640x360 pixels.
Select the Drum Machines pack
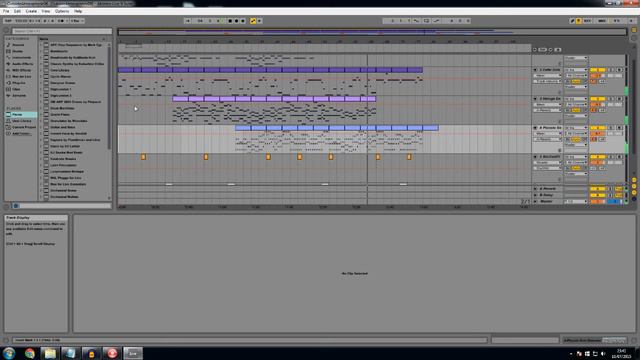[x=62, y=108]
